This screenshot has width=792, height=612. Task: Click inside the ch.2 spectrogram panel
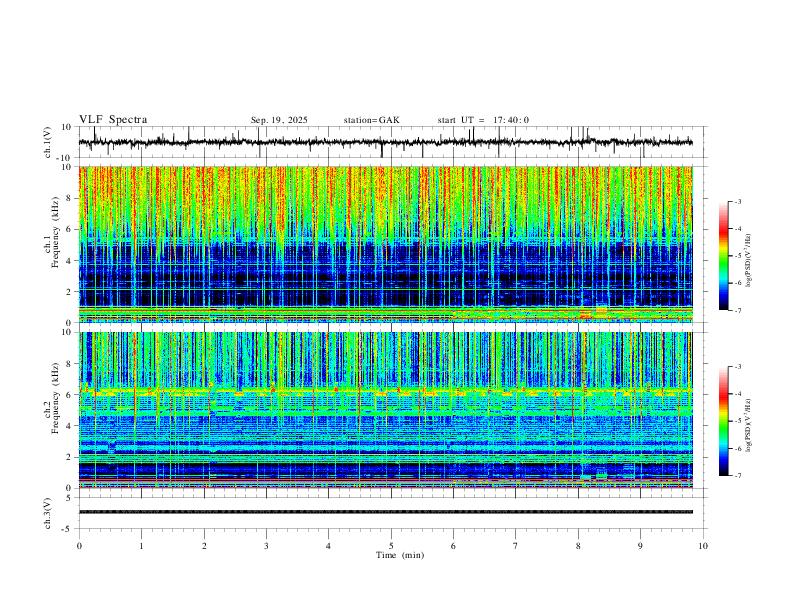(385, 410)
